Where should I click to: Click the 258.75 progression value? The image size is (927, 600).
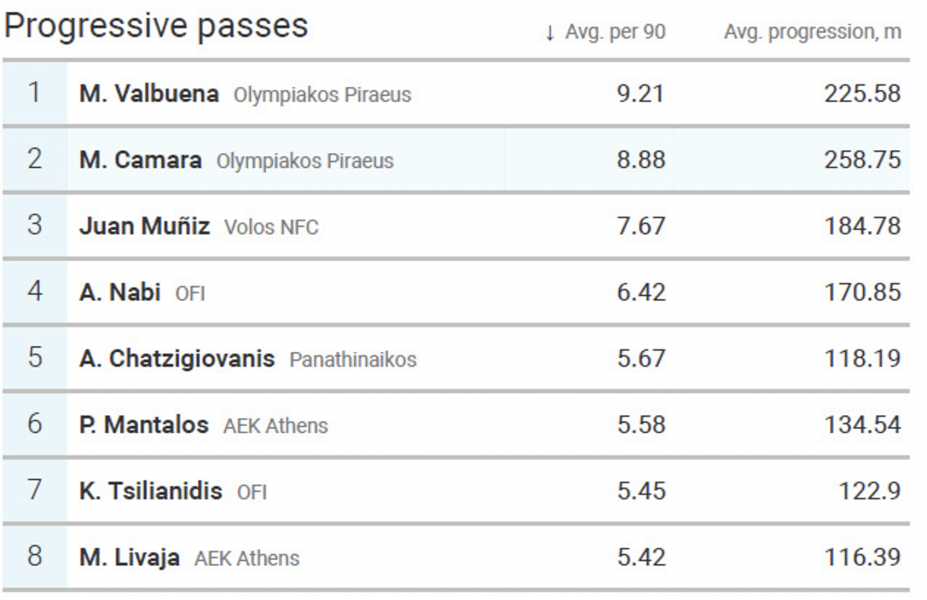[863, 160]
